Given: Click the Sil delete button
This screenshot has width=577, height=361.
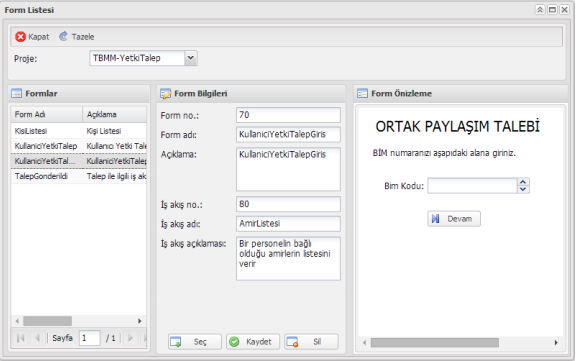Looking at the screenshot, I should click(311, 342).
